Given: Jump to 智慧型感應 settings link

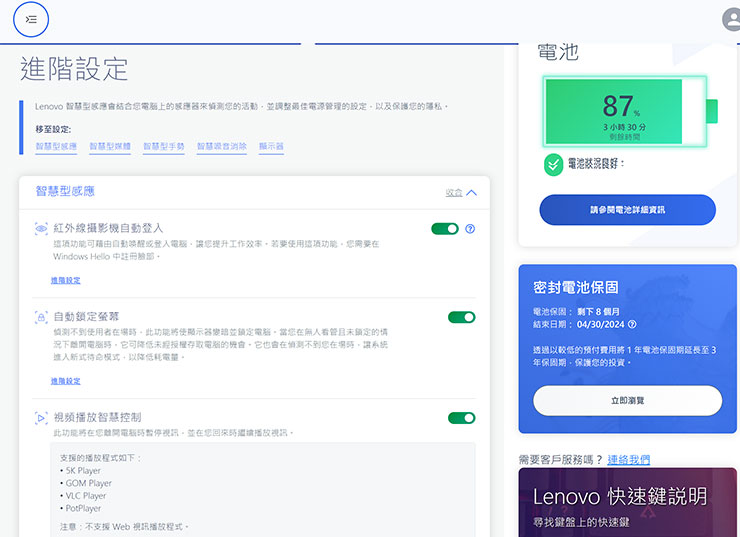Looking at the screenshot, I should tap(56, 146).
